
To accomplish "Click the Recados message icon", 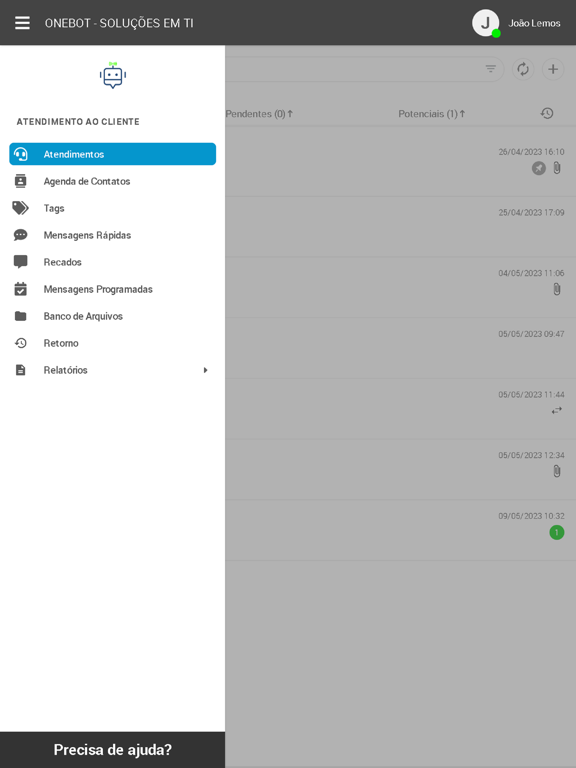I will pos(21,262).
